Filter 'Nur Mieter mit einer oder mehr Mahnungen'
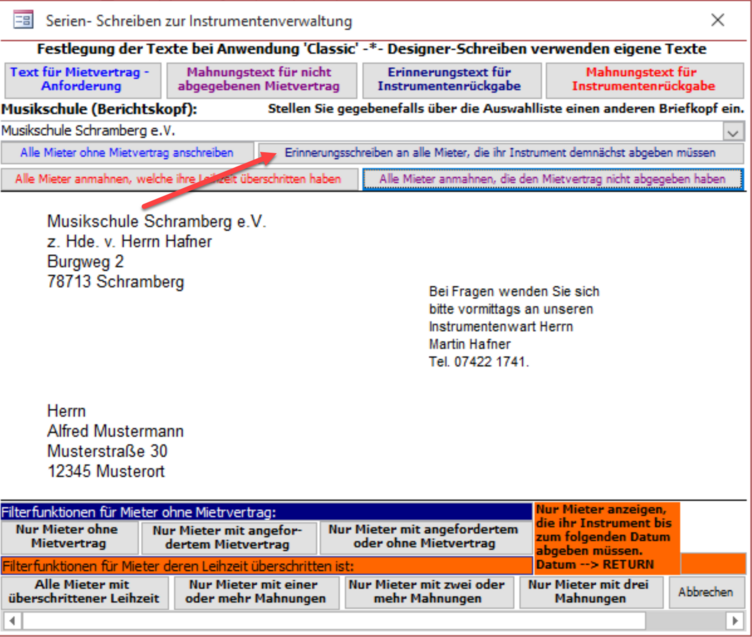The image size is (752, 637). 258,592
